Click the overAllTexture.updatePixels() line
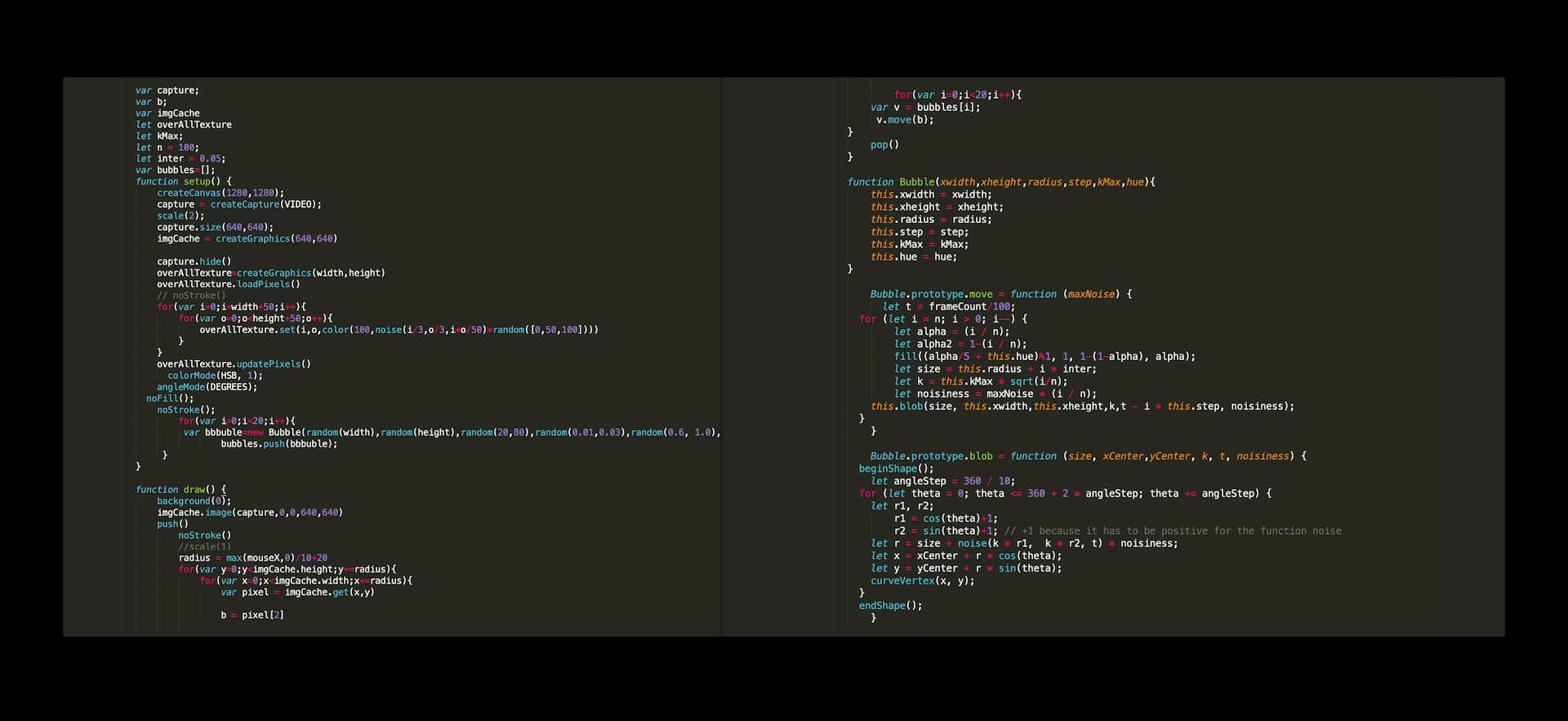 234,364
